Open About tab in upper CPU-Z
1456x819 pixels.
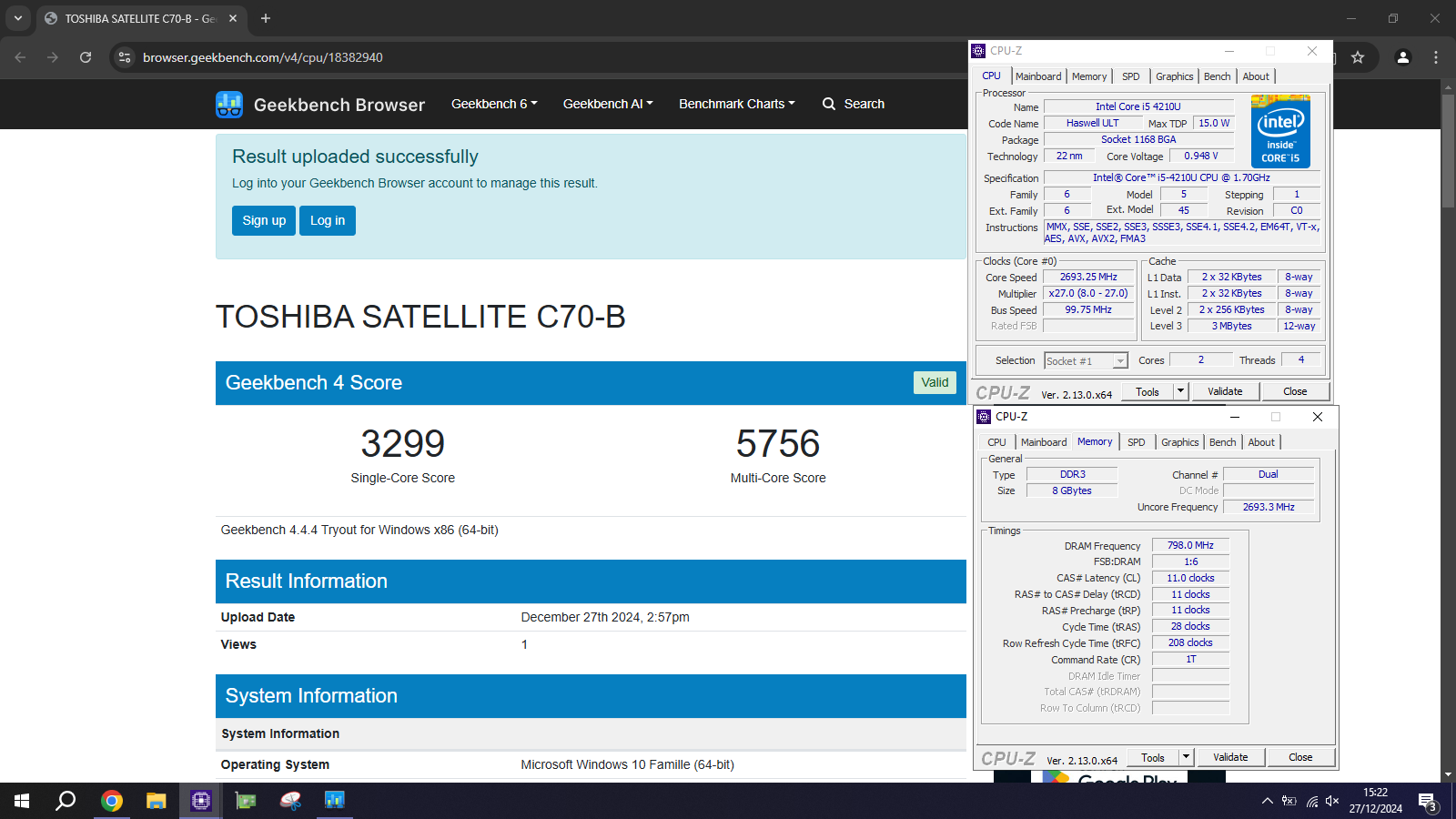[1256, 76]
